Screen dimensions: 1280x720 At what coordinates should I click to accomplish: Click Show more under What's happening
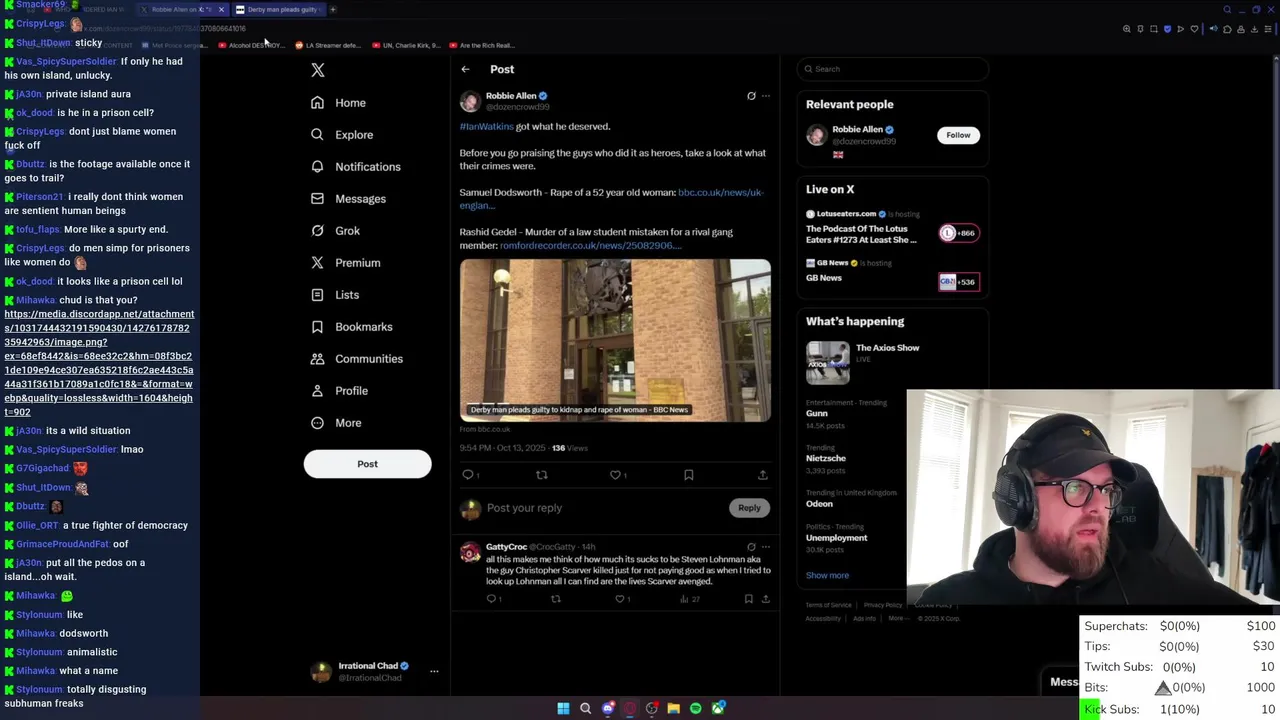pos(827,575)
